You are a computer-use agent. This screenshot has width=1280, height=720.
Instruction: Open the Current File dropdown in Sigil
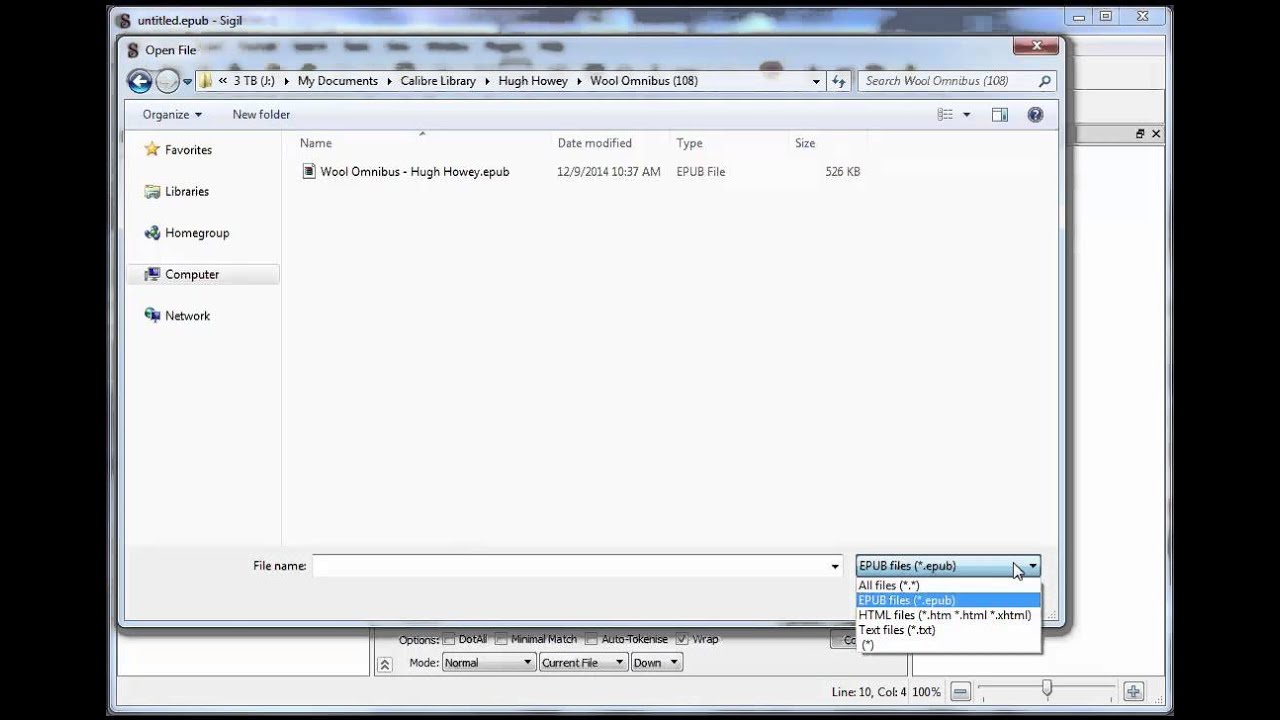click(x=582, y=663)
